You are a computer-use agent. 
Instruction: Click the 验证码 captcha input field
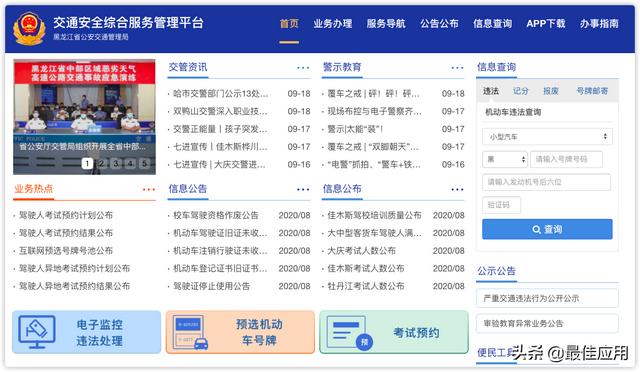(502, 205)
